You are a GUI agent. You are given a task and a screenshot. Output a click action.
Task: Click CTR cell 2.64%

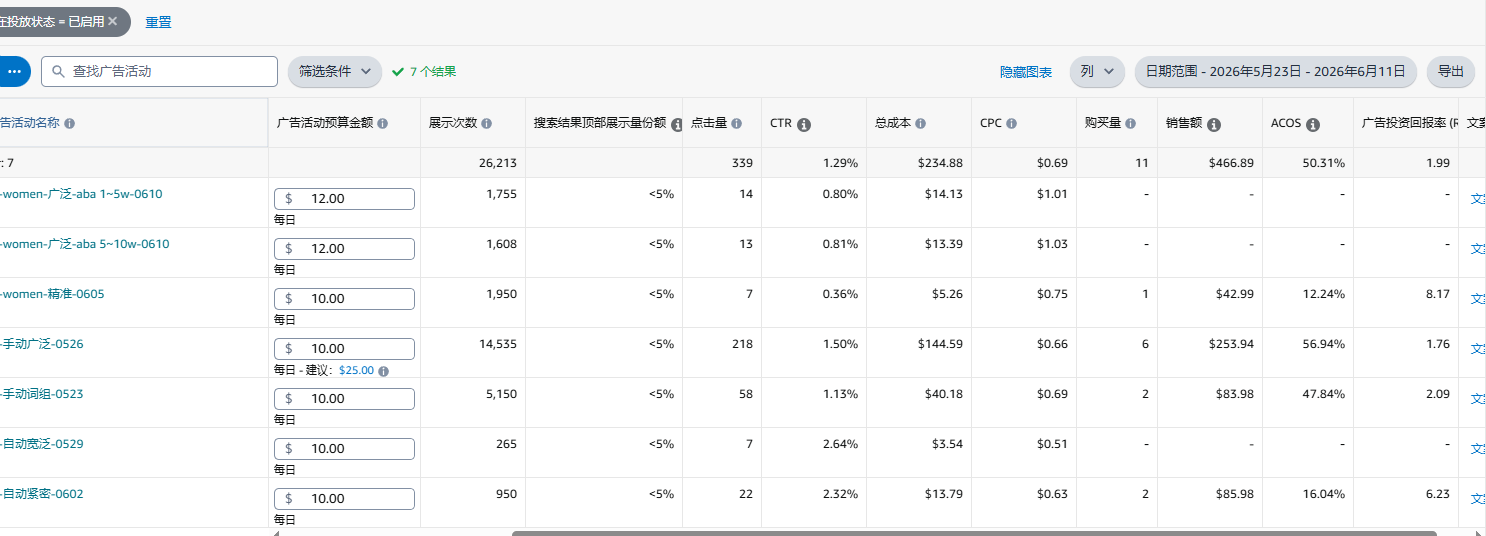(840, 444)
